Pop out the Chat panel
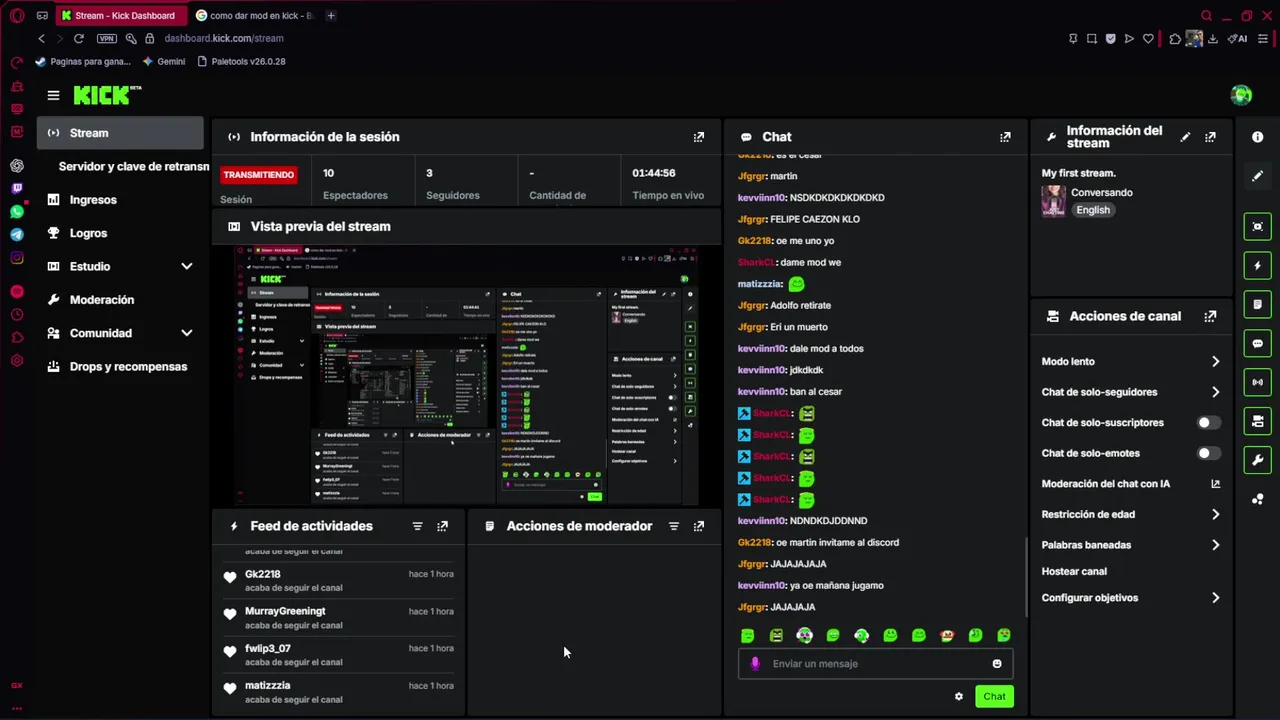Viewport: 1280px width, 720px height. tap(1005, 137)
